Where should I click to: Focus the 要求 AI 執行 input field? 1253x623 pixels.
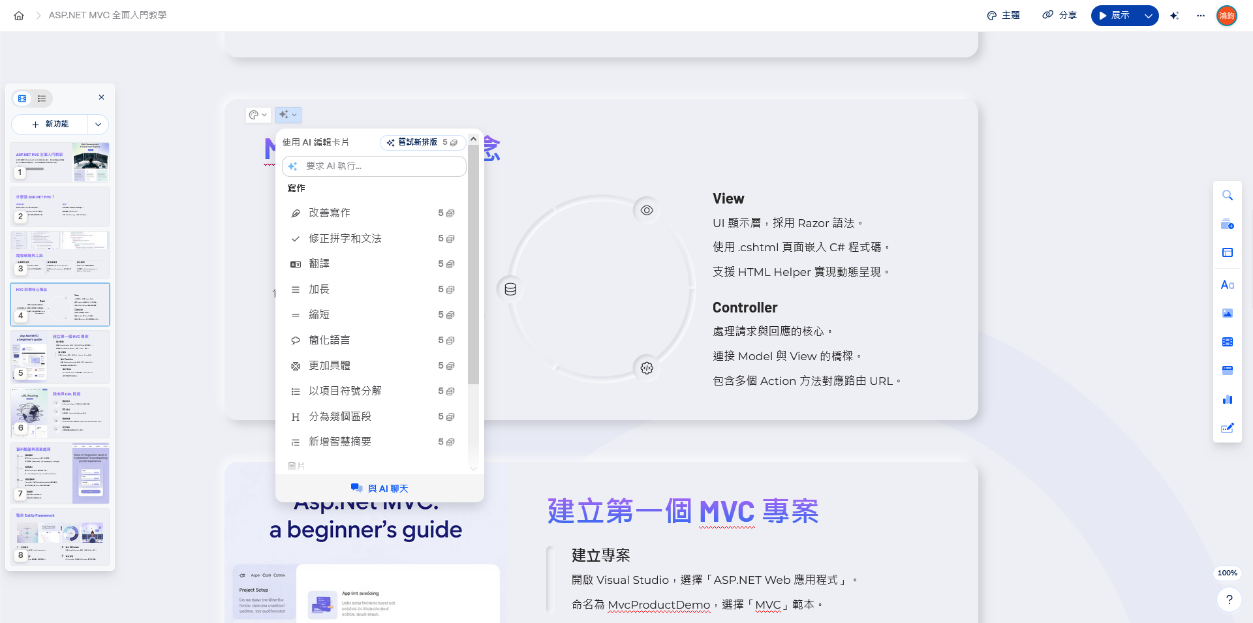click(374, 166)
